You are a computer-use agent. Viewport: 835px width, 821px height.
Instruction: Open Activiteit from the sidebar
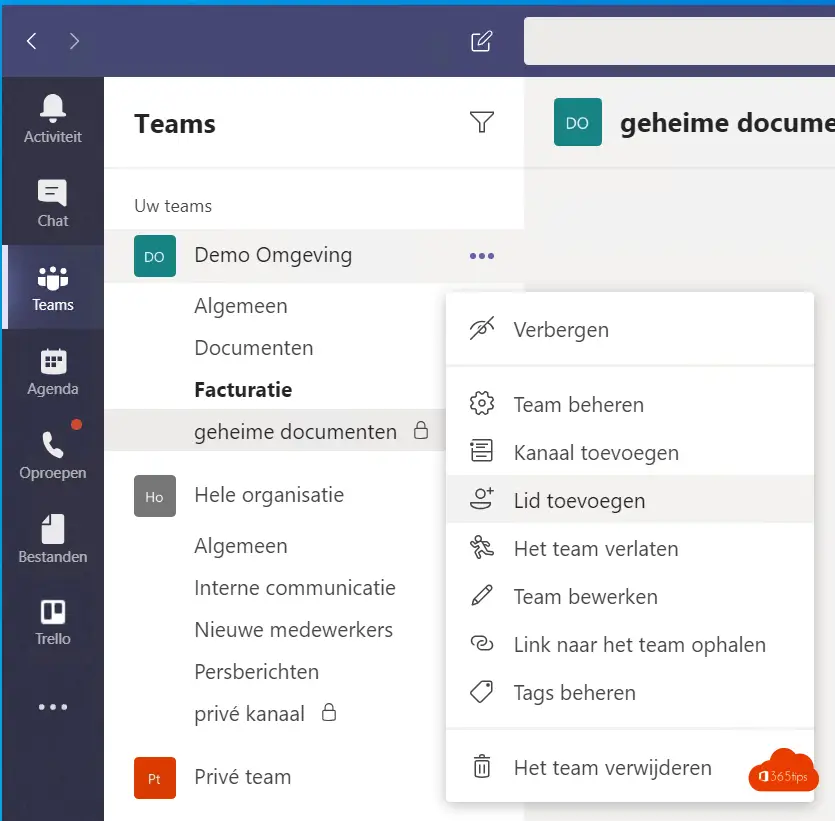53,119
